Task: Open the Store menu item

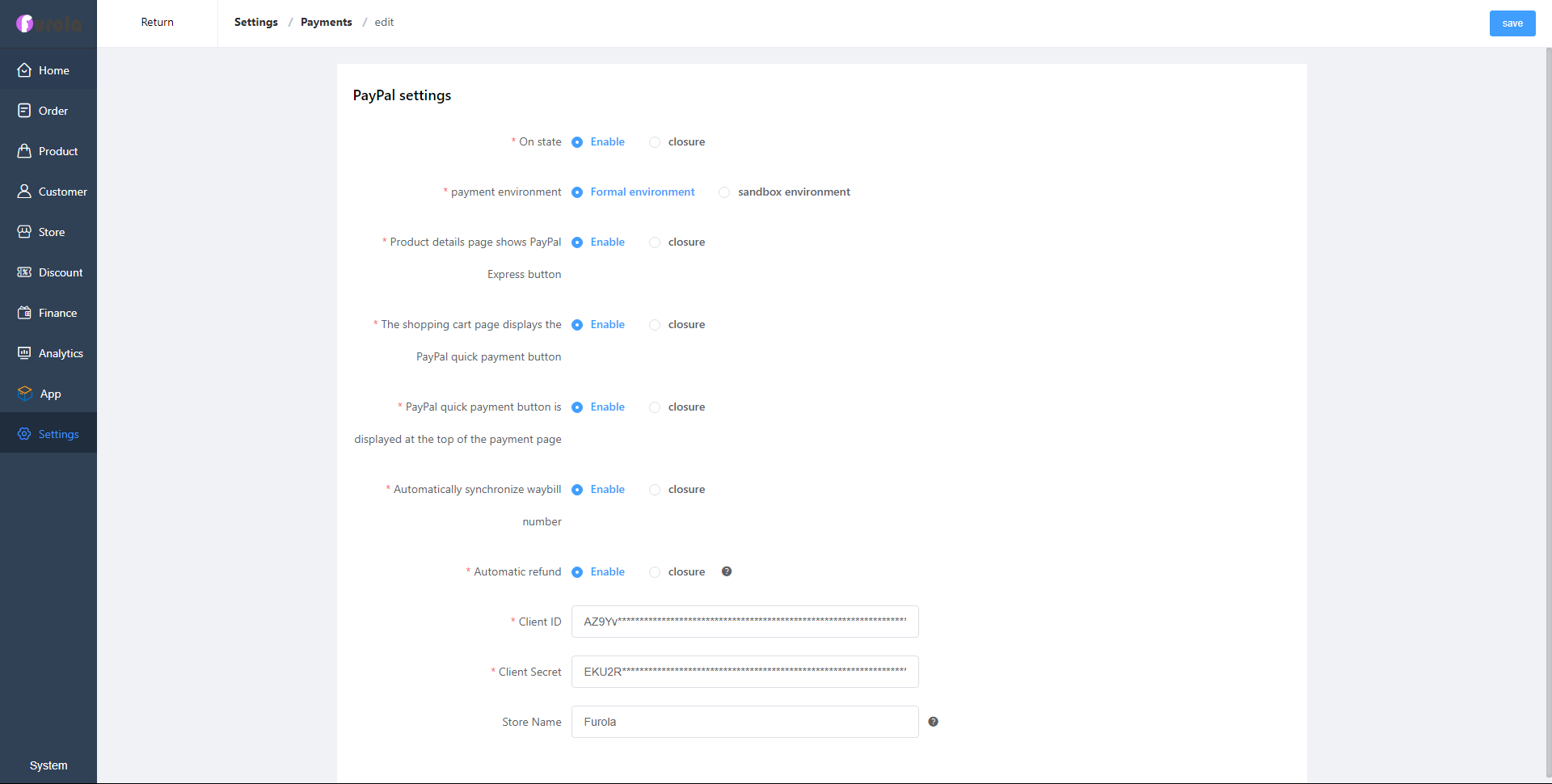Action: tap(48, 232)
